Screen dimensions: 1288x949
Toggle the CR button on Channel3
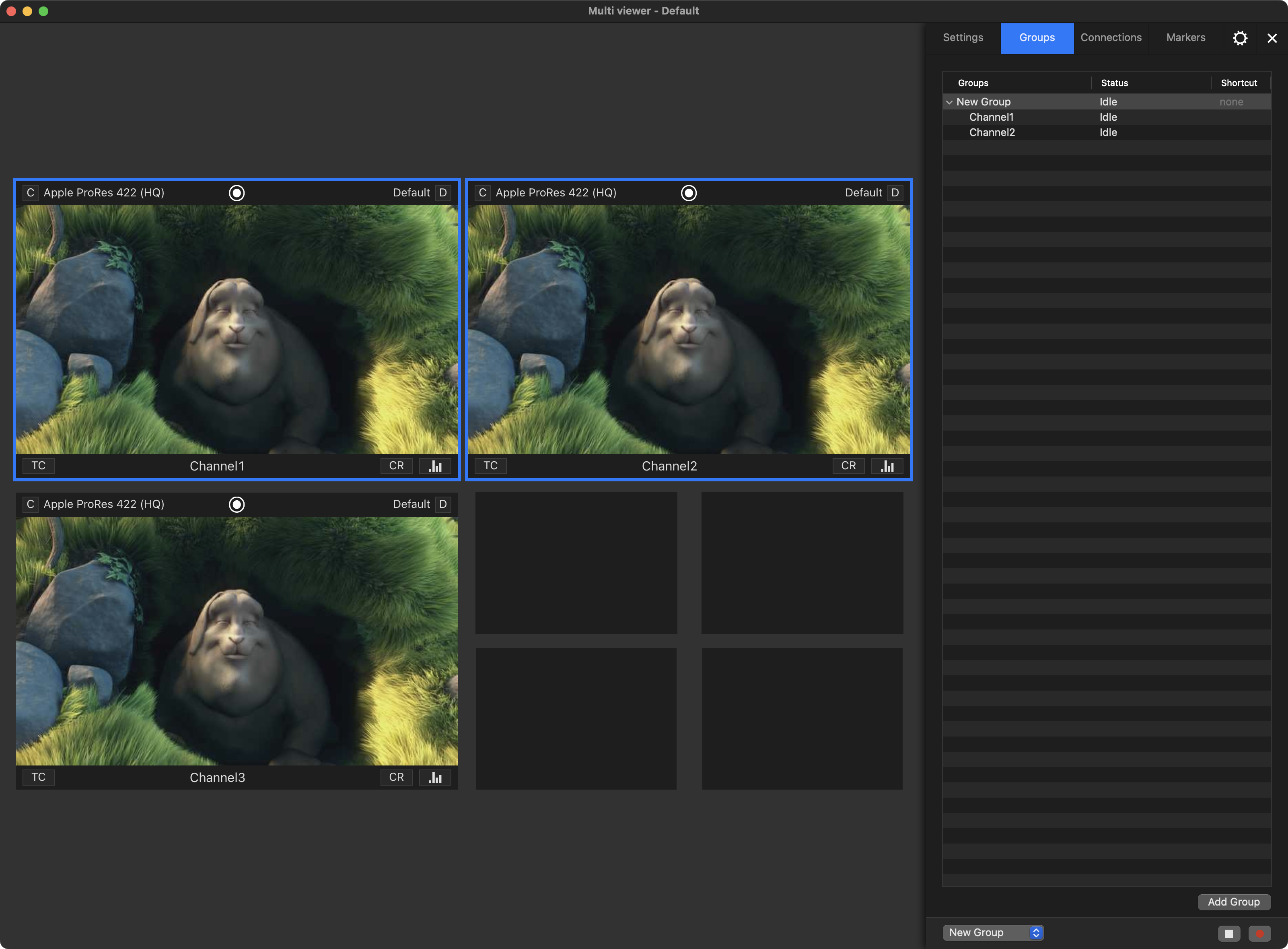(396, 777)
